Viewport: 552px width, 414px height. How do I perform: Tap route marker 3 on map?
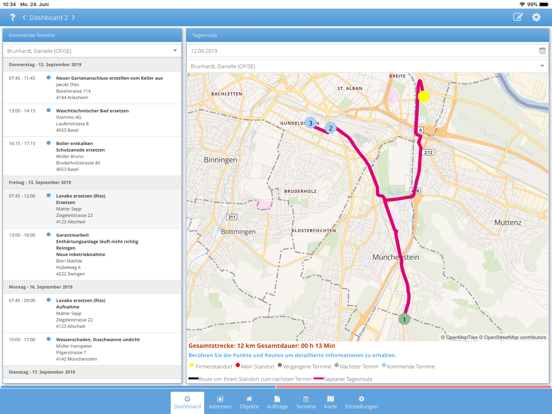(x=310, y=123)
